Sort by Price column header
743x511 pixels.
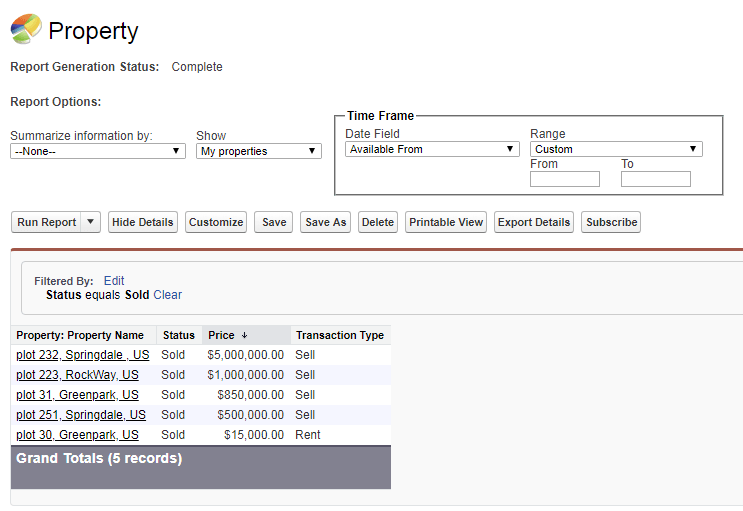pos(221,335)
